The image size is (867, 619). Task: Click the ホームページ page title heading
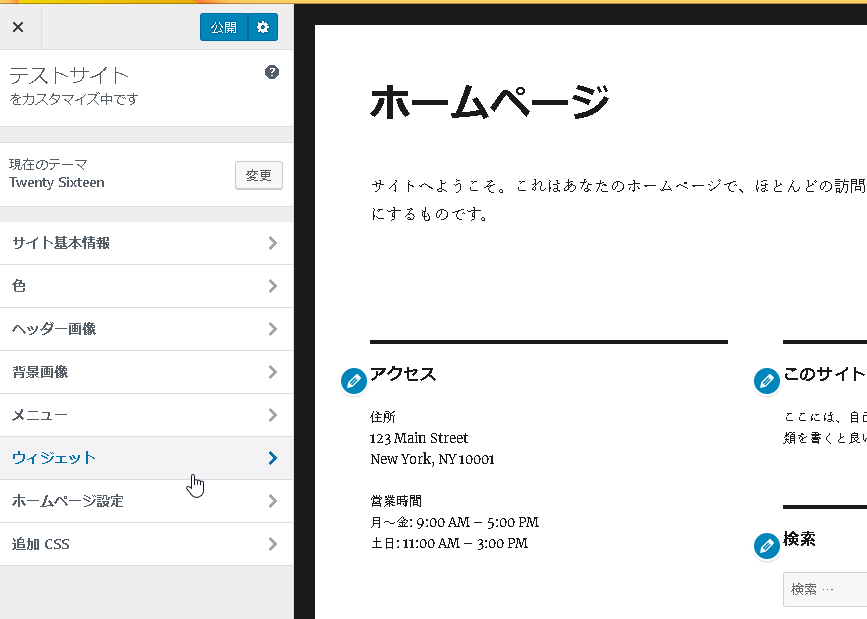pos(489,102)
